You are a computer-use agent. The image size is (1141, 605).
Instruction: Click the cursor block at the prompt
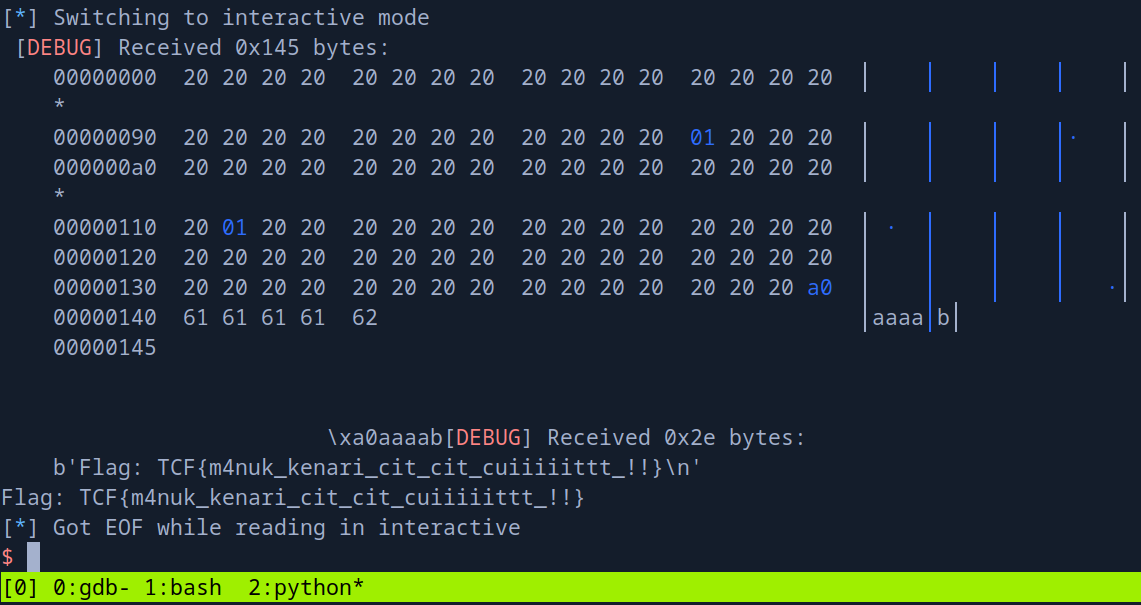[33, 557]
